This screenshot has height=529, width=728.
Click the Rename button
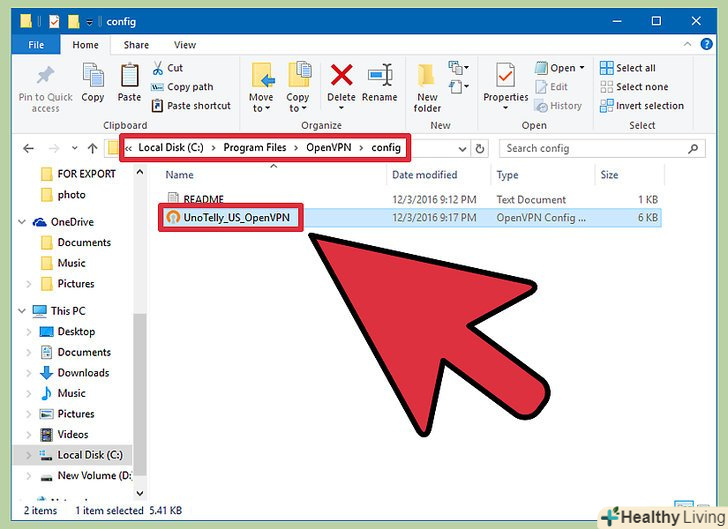click(x=380, y=82)
